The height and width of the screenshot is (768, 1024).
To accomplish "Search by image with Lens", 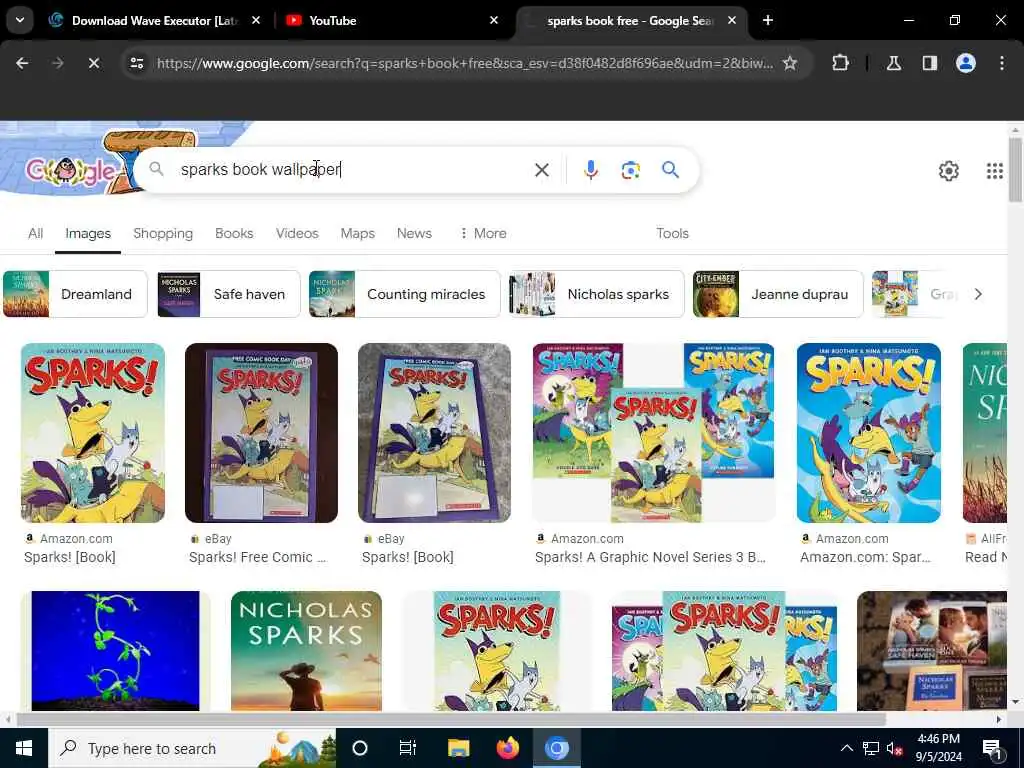I will (630, 170).
